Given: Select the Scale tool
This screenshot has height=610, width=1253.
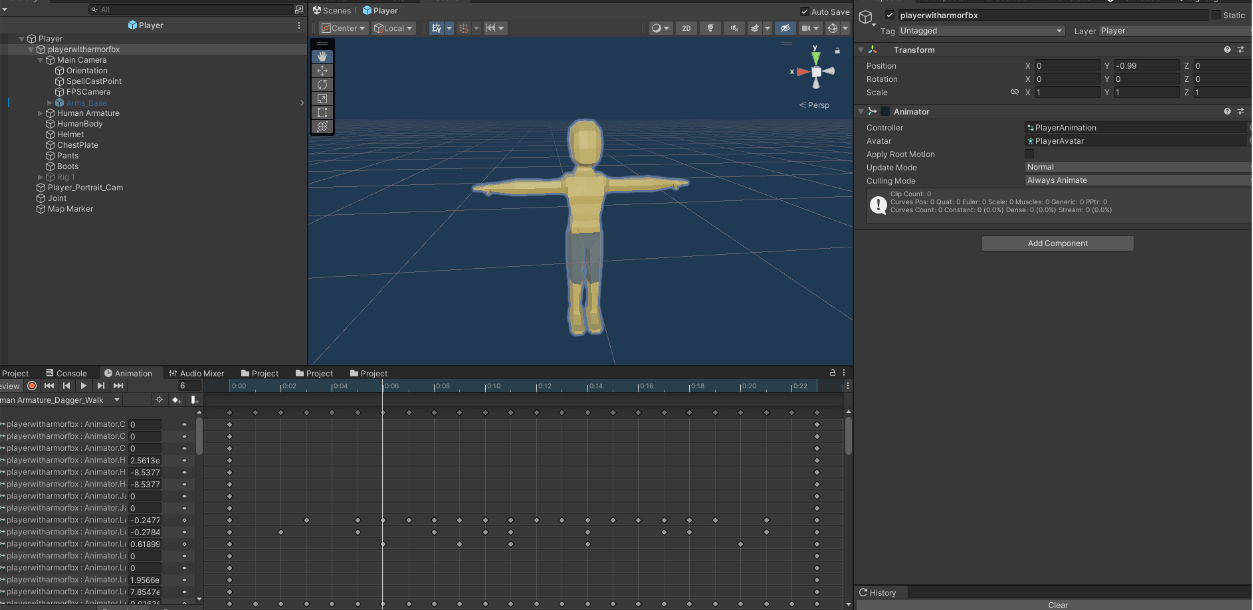Looking at the screenshot, I should (x=322, y=97).
